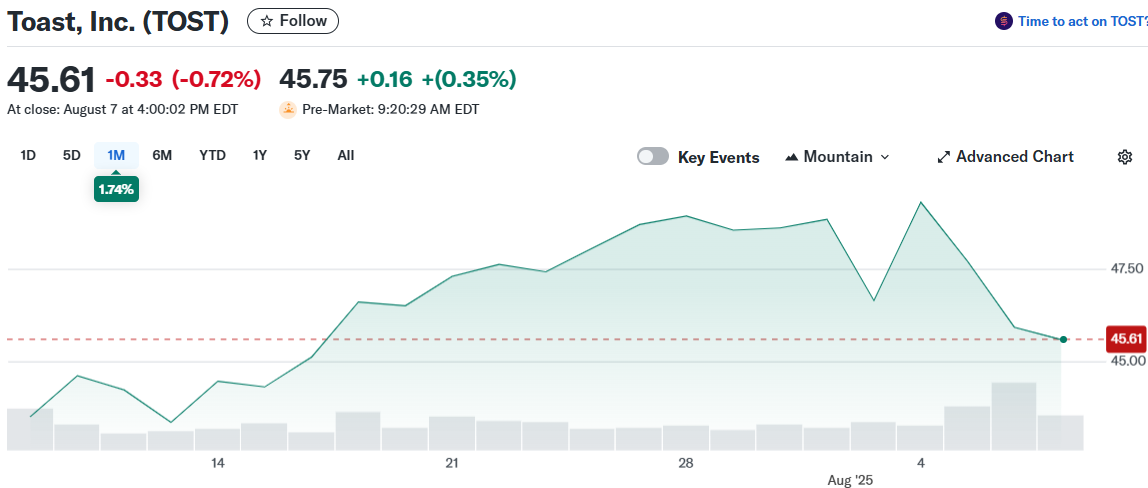Click the date label 28

(x=686, y=463)
